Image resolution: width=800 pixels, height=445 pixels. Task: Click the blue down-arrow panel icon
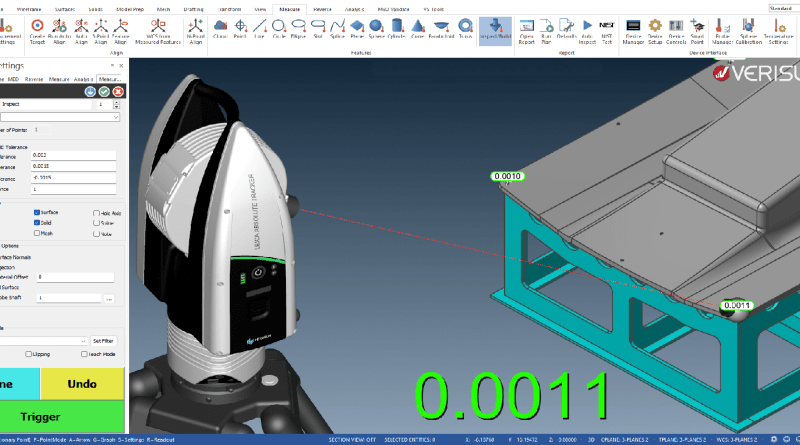click(90, 91)
